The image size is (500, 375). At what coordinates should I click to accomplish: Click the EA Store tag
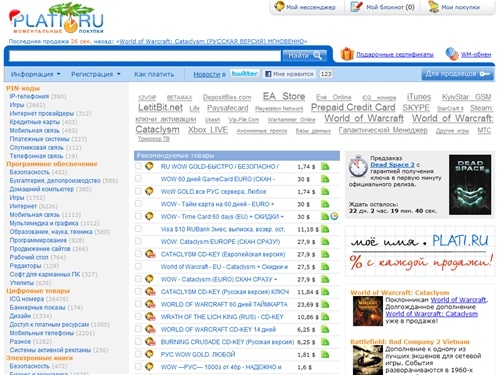(x=284, y=96)
